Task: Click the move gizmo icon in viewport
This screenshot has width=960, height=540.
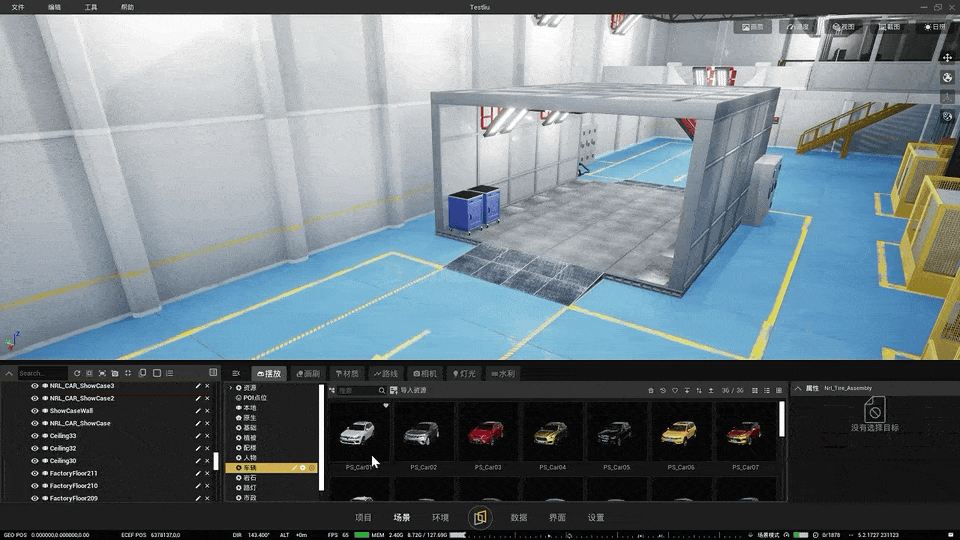Action: click(948, 58)
